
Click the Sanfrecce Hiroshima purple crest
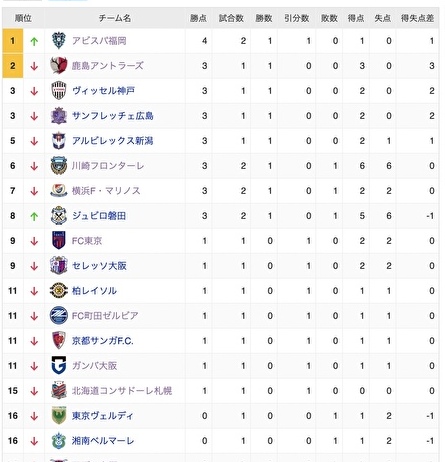(x=59, y=116)
